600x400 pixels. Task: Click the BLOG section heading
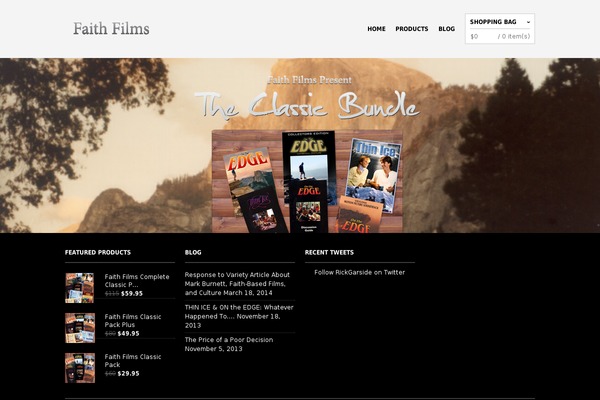point(193,252)
